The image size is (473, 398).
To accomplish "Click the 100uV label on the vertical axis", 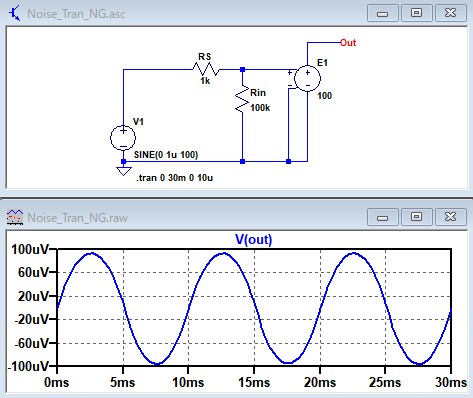I will [30, 249].
